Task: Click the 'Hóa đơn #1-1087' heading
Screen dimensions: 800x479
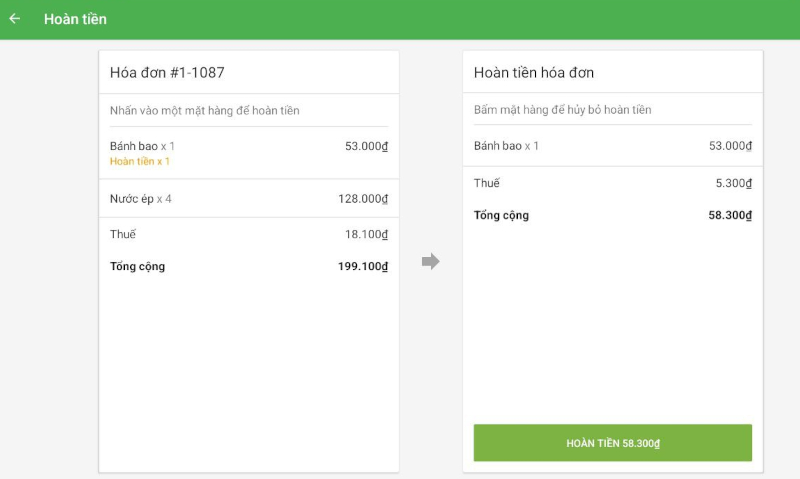Action: (167, 73)
